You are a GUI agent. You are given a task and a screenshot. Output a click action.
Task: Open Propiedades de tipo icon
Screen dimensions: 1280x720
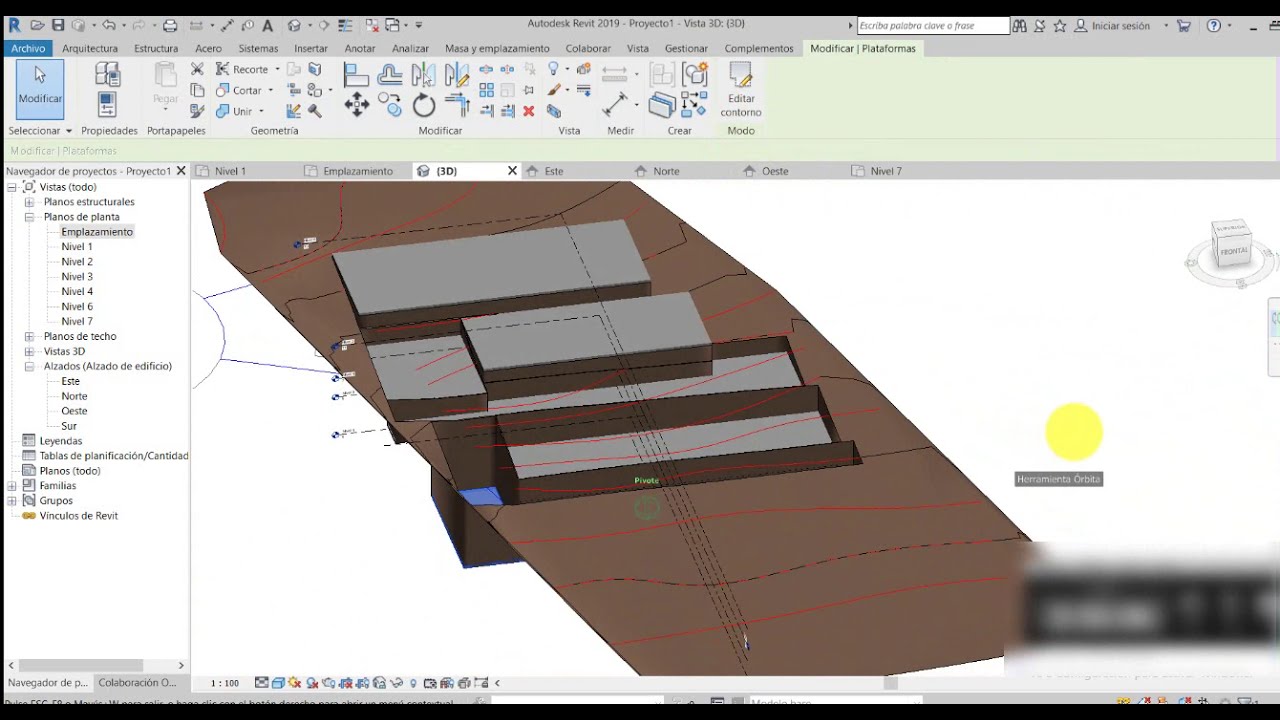tap(107, 73)
